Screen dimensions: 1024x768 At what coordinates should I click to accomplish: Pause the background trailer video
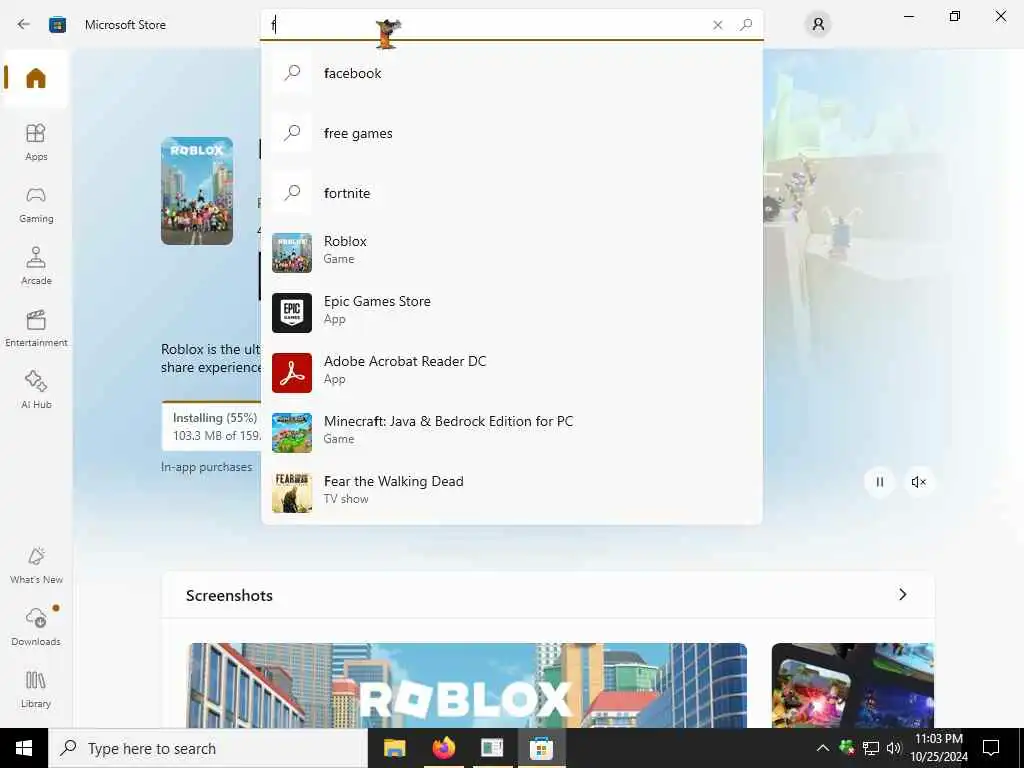880,482
